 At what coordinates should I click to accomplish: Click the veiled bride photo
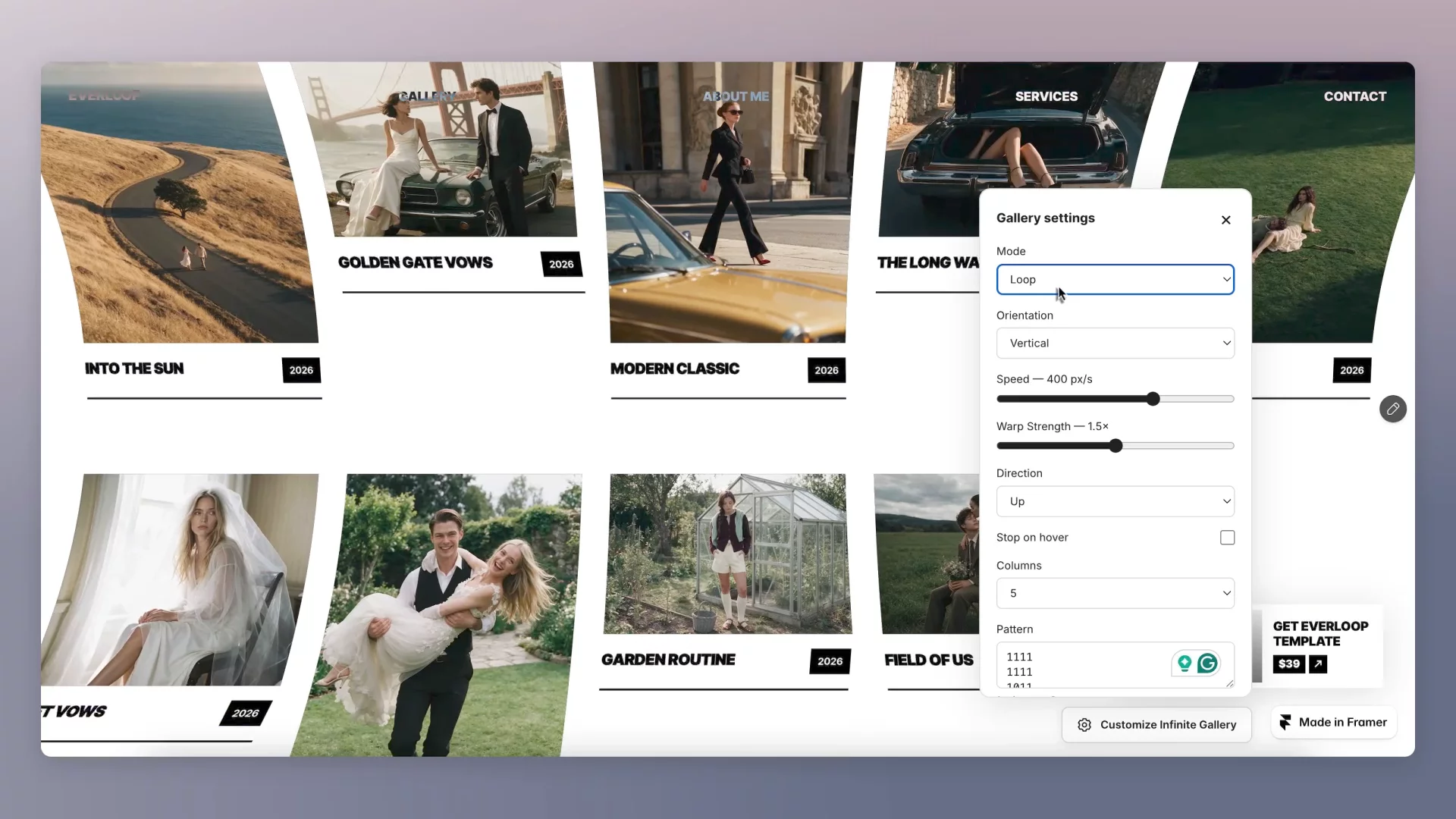180,579
